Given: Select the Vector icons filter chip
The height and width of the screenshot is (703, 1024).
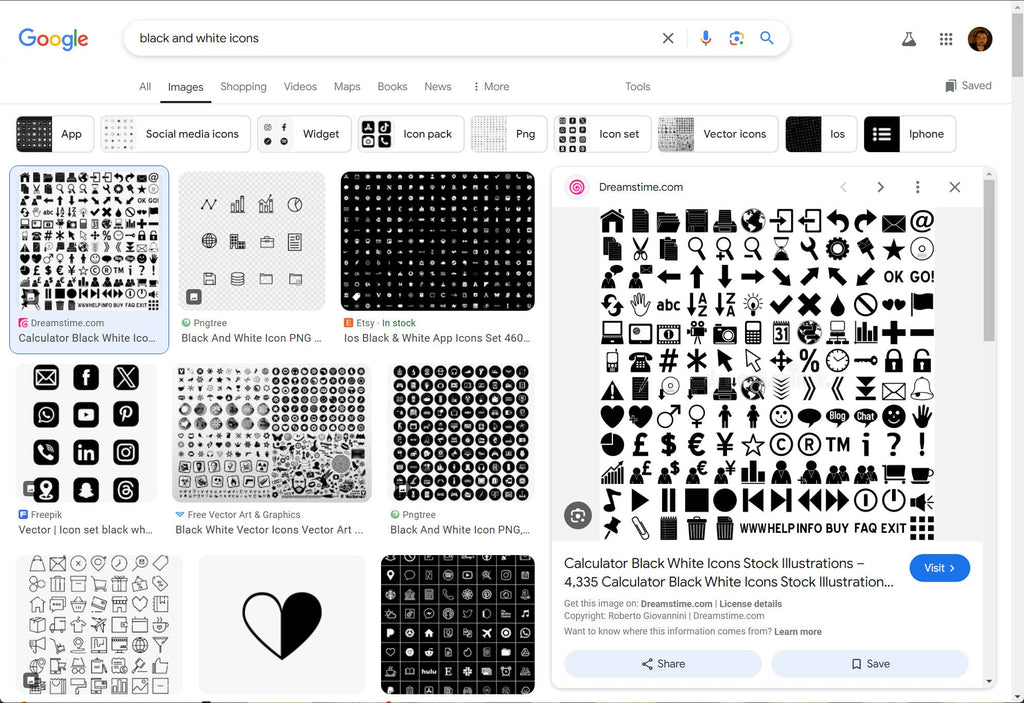Looking at the screenshot, I should pos(718,134).
